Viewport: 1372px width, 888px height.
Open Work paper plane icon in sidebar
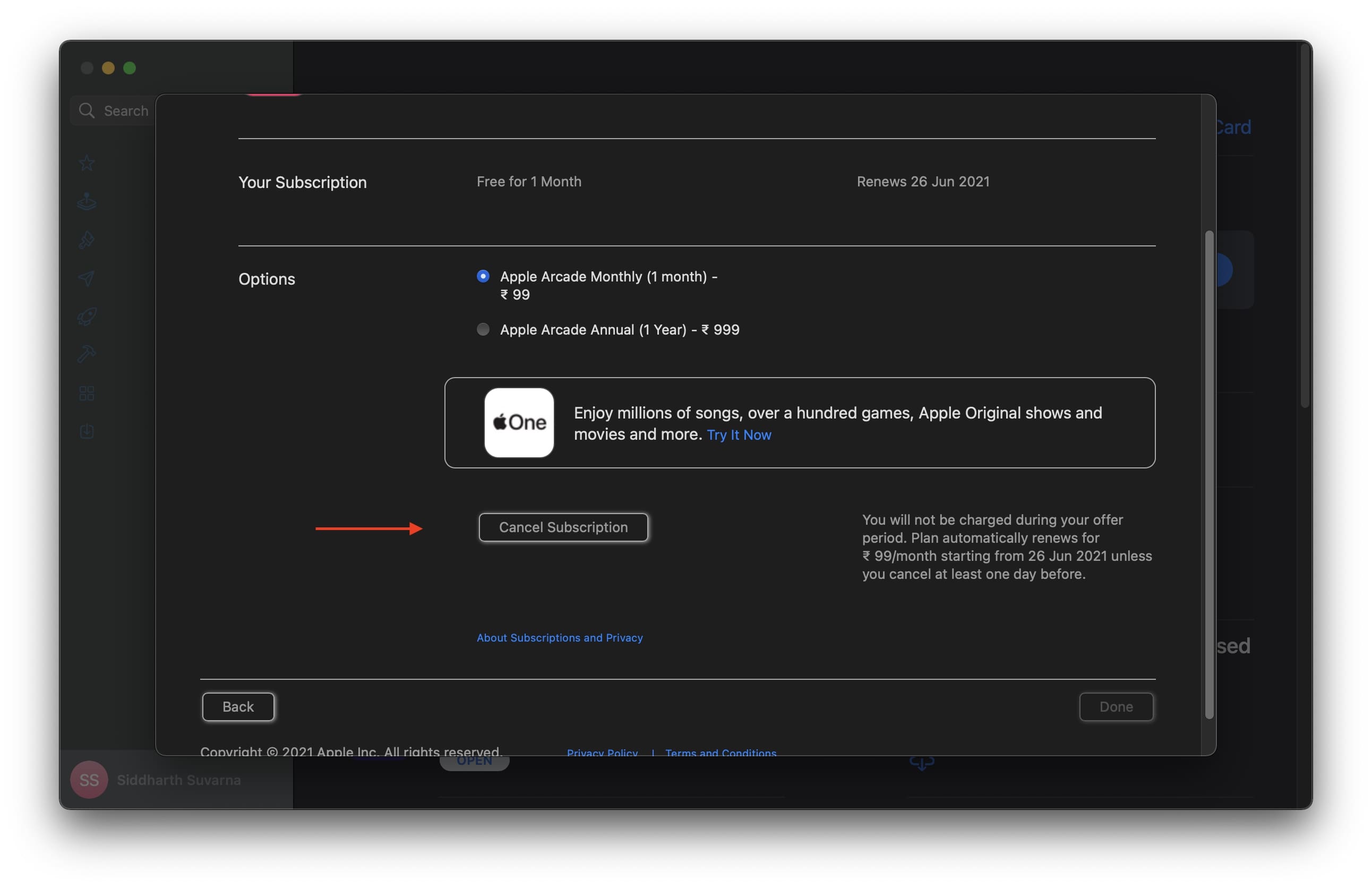point(87,278)
